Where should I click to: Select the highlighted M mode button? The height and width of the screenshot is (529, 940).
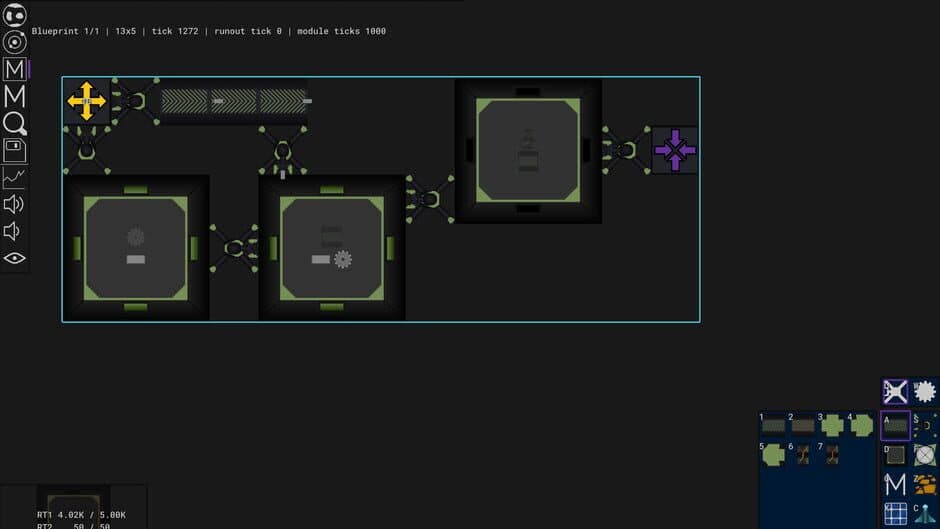pyautogui.click(x=14, y=69)
